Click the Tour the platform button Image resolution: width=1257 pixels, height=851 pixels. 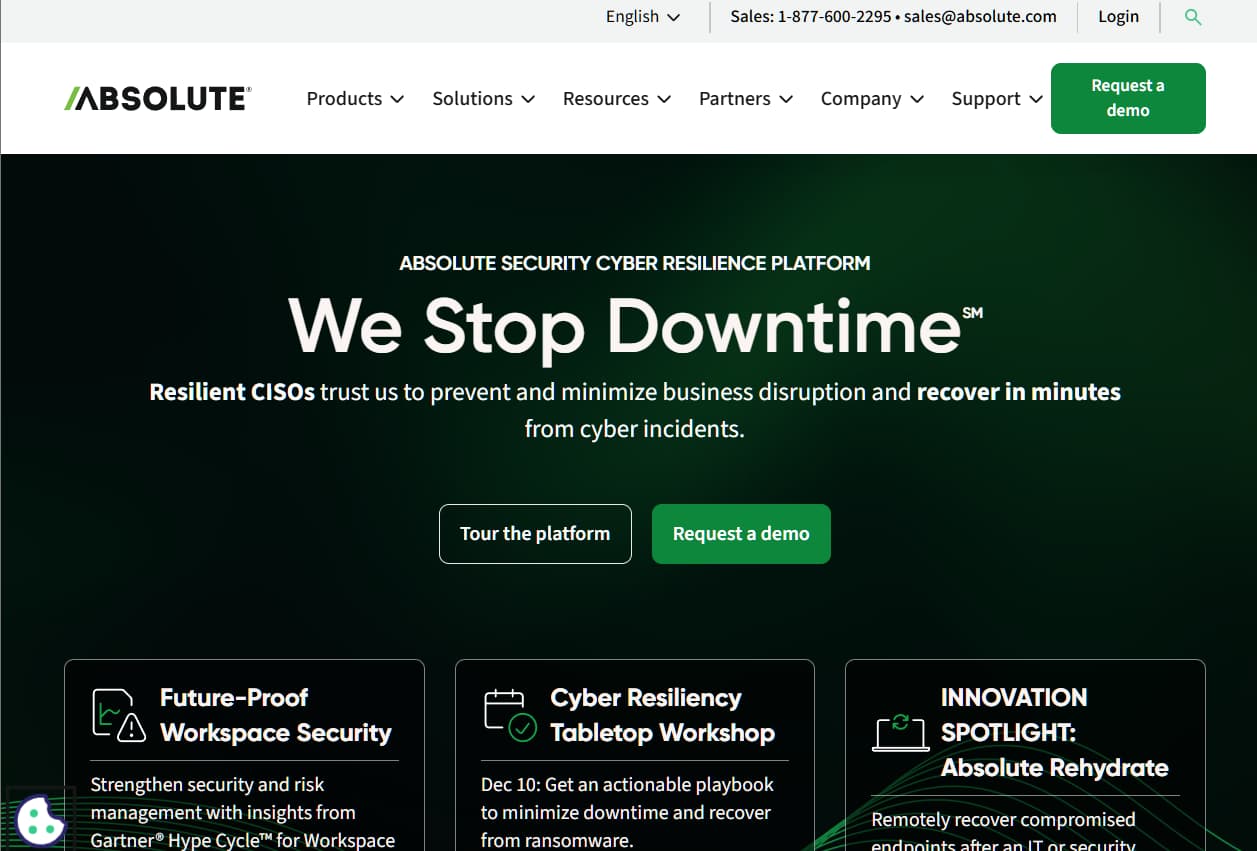tap(535, 533)
